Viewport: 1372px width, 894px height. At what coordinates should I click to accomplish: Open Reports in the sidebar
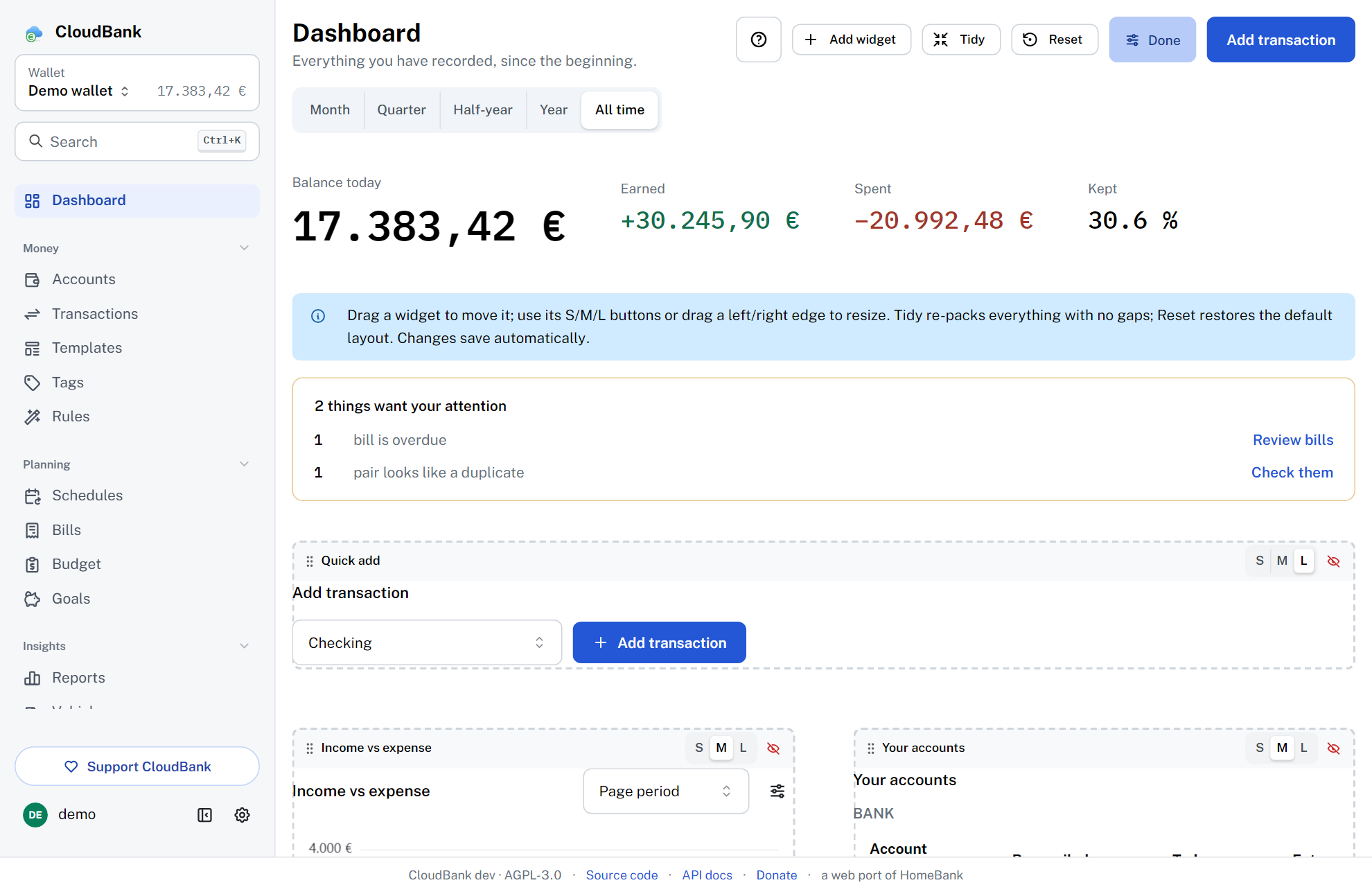click(137, 678)
